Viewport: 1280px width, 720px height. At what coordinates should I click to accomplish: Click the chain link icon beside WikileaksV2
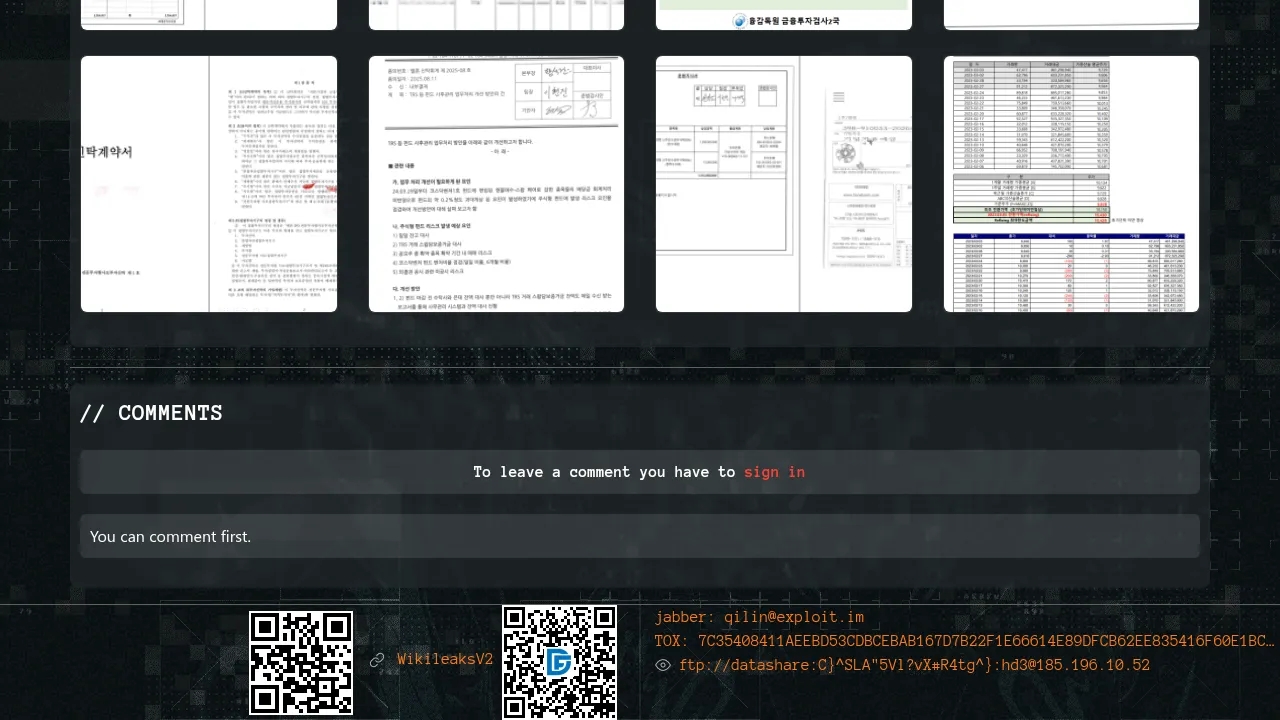pyautogui.click(x=377, y=660)
